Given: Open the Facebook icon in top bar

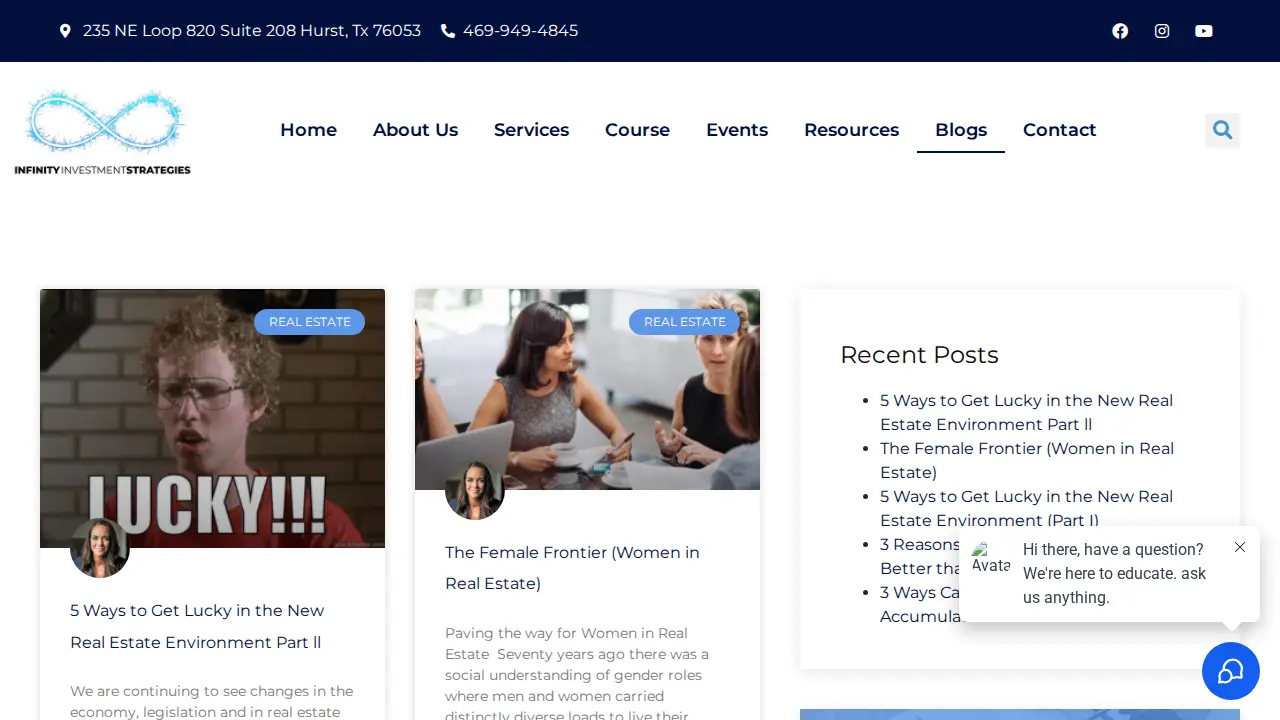Looking at the screenshot, I should pyautogui.click(x=1120, y=31).
